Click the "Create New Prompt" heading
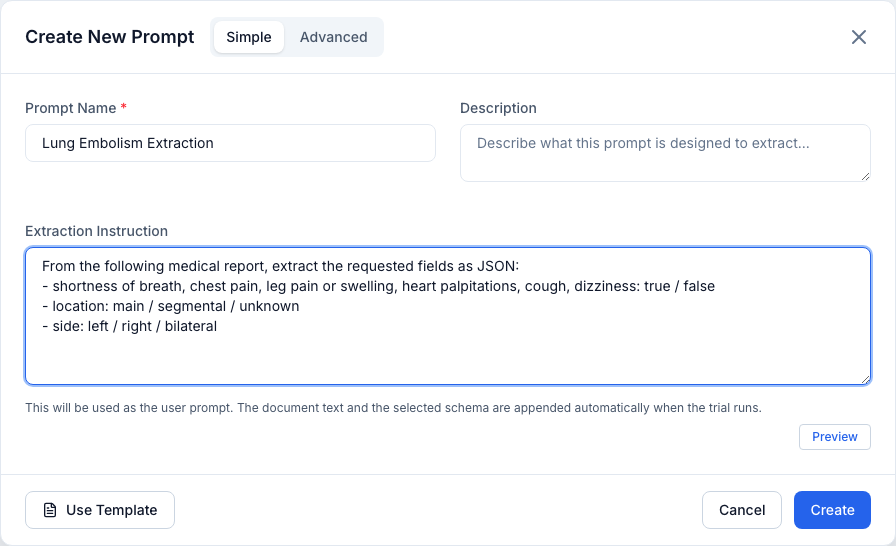Image resolution: width=896 pixels, height=546 pixels. 110,37
